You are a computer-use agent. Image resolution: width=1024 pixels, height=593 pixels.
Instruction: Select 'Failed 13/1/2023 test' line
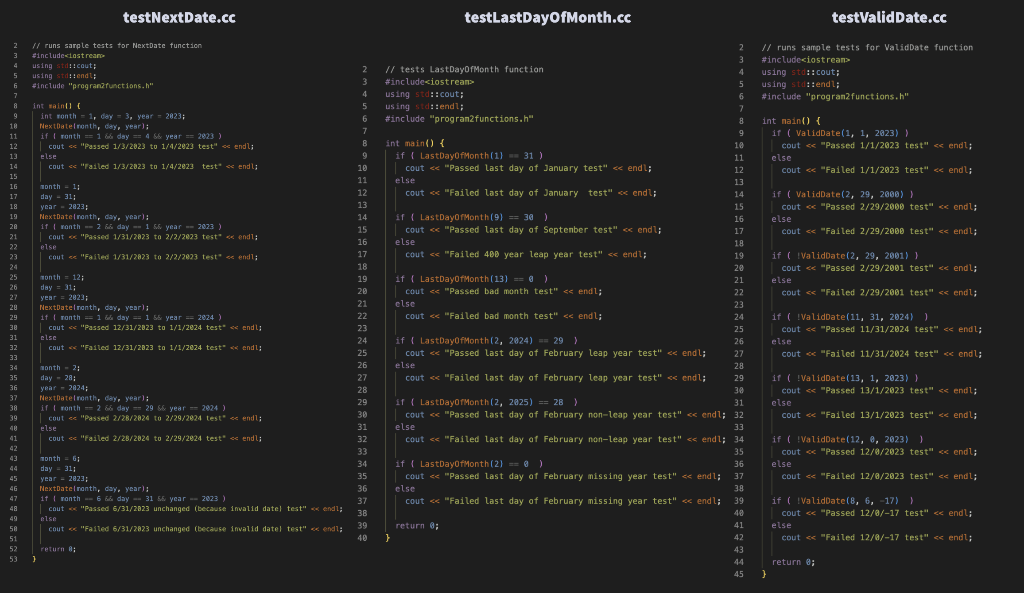879,415
